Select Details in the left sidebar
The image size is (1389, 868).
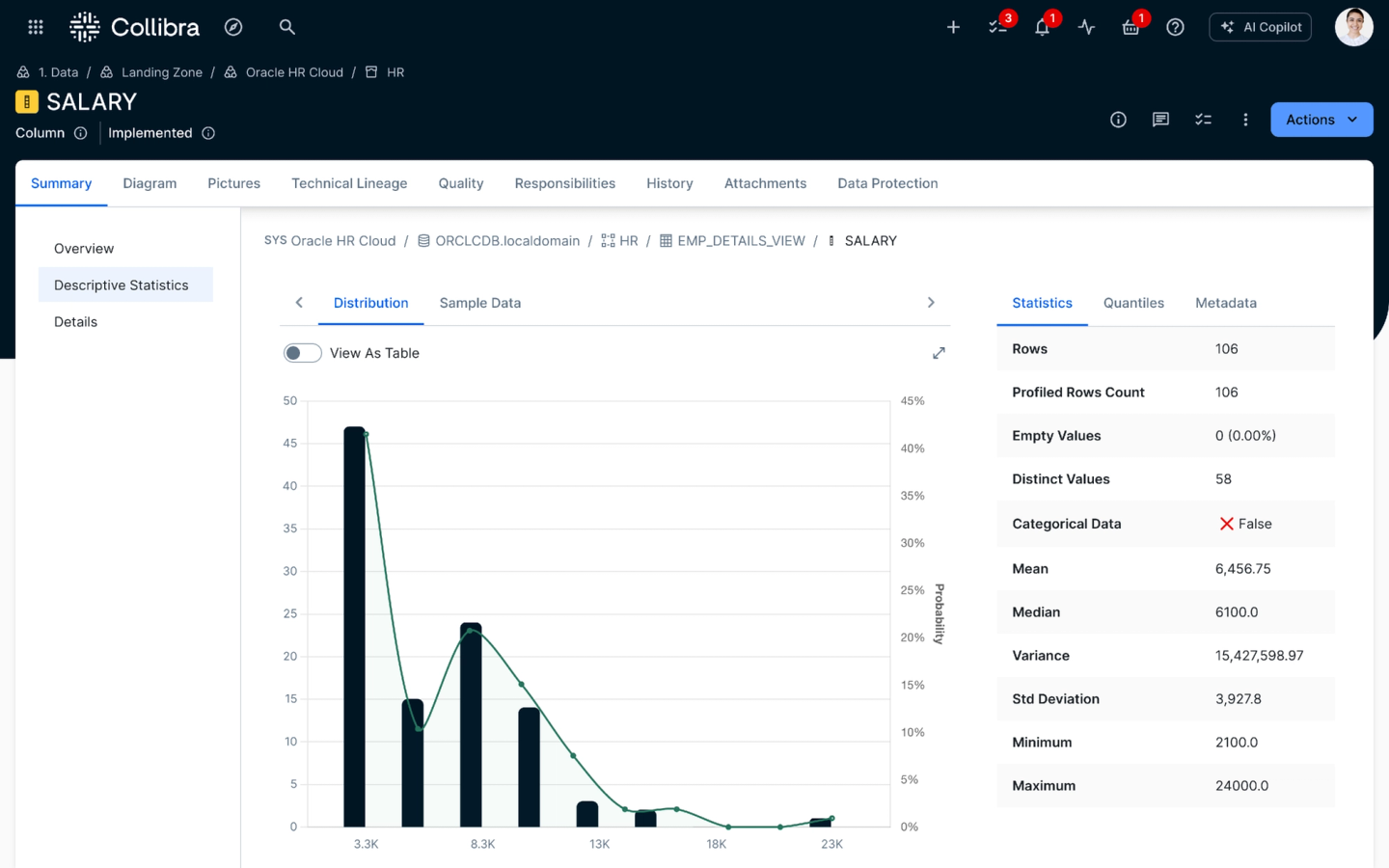tap(75, 322)
